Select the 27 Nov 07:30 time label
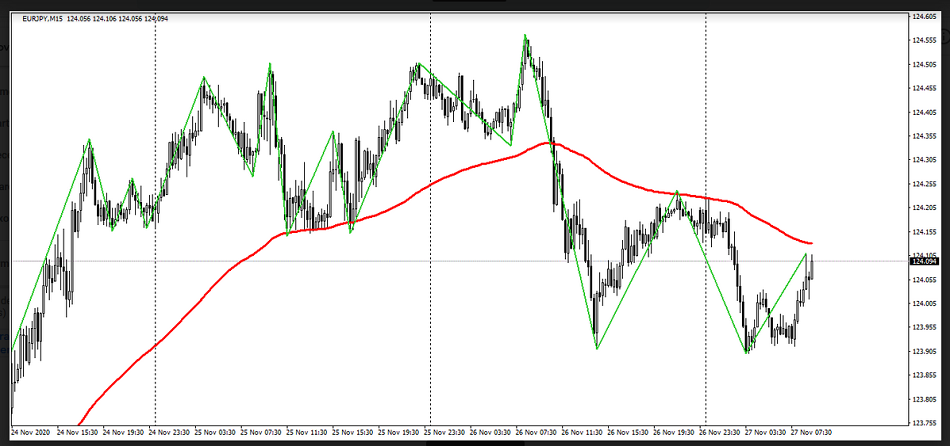The height and width of the screenshot is (446, 950). coord(812,435)
